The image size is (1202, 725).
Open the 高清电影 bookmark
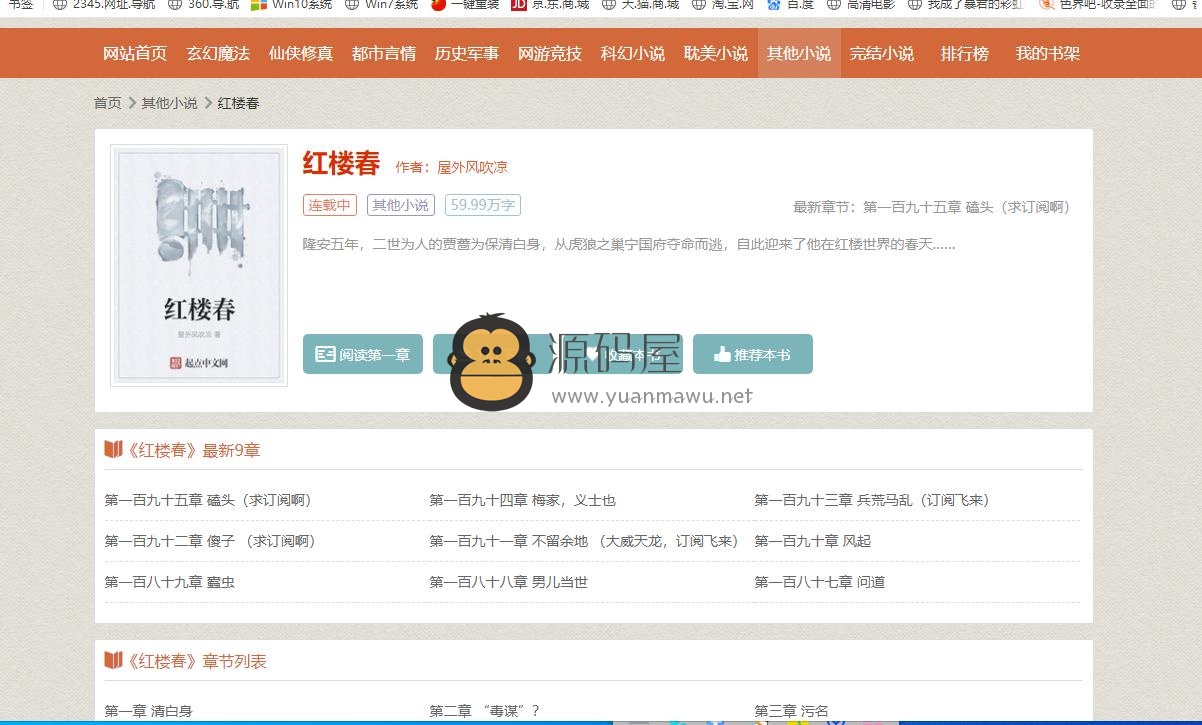tap(861, 5)
